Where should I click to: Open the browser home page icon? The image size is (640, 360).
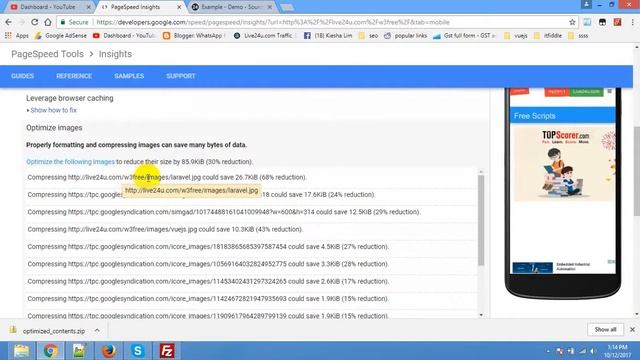tap(48, 22)
